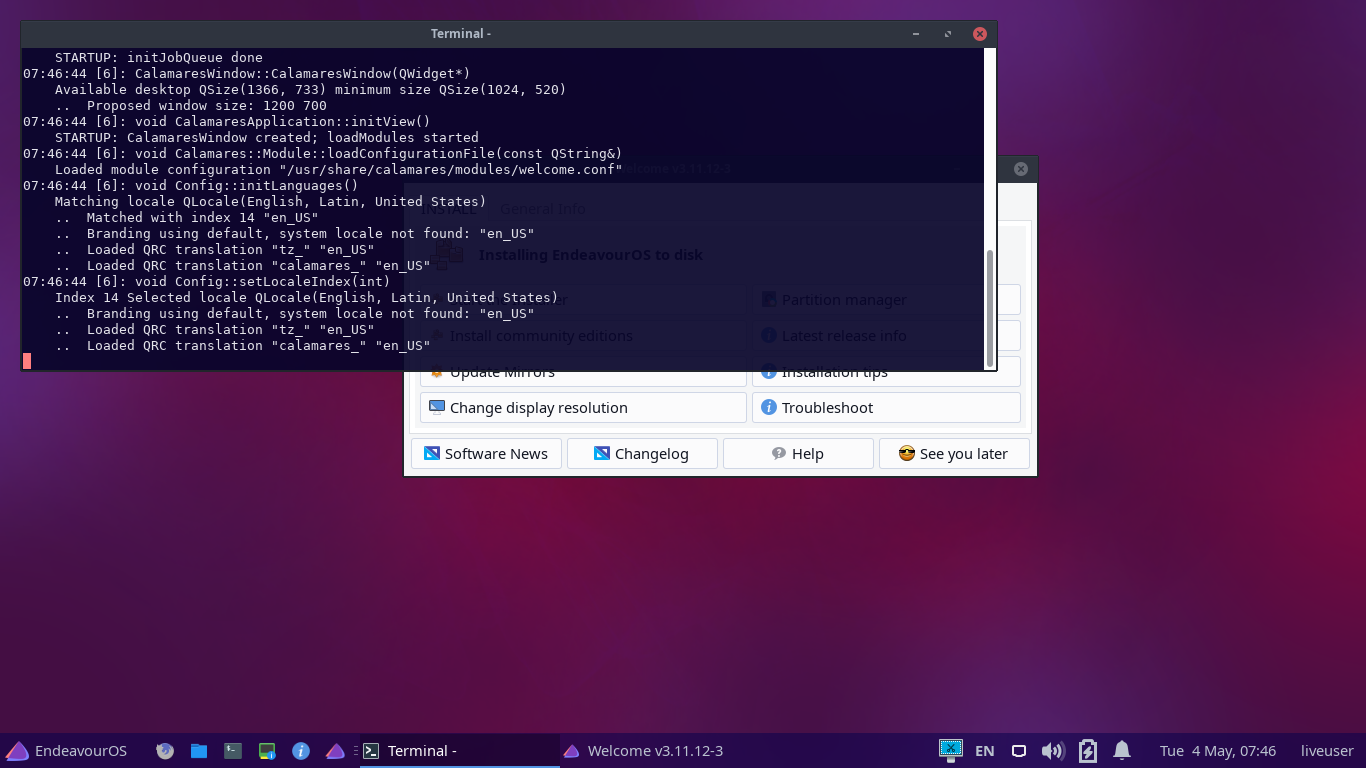Click the Software News button icon

point(432,453)
